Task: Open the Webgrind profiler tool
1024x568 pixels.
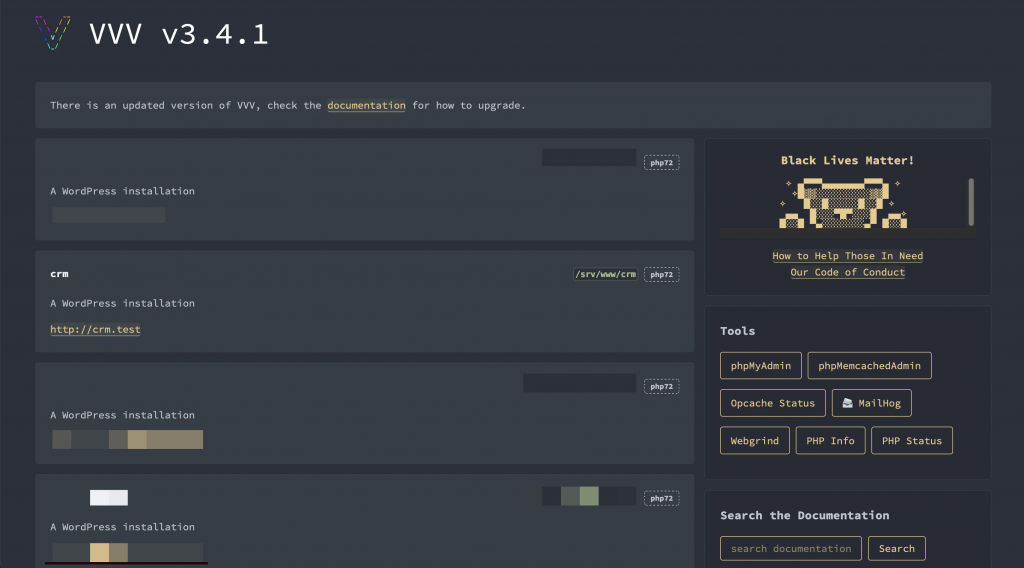Action: coord(754,441)
